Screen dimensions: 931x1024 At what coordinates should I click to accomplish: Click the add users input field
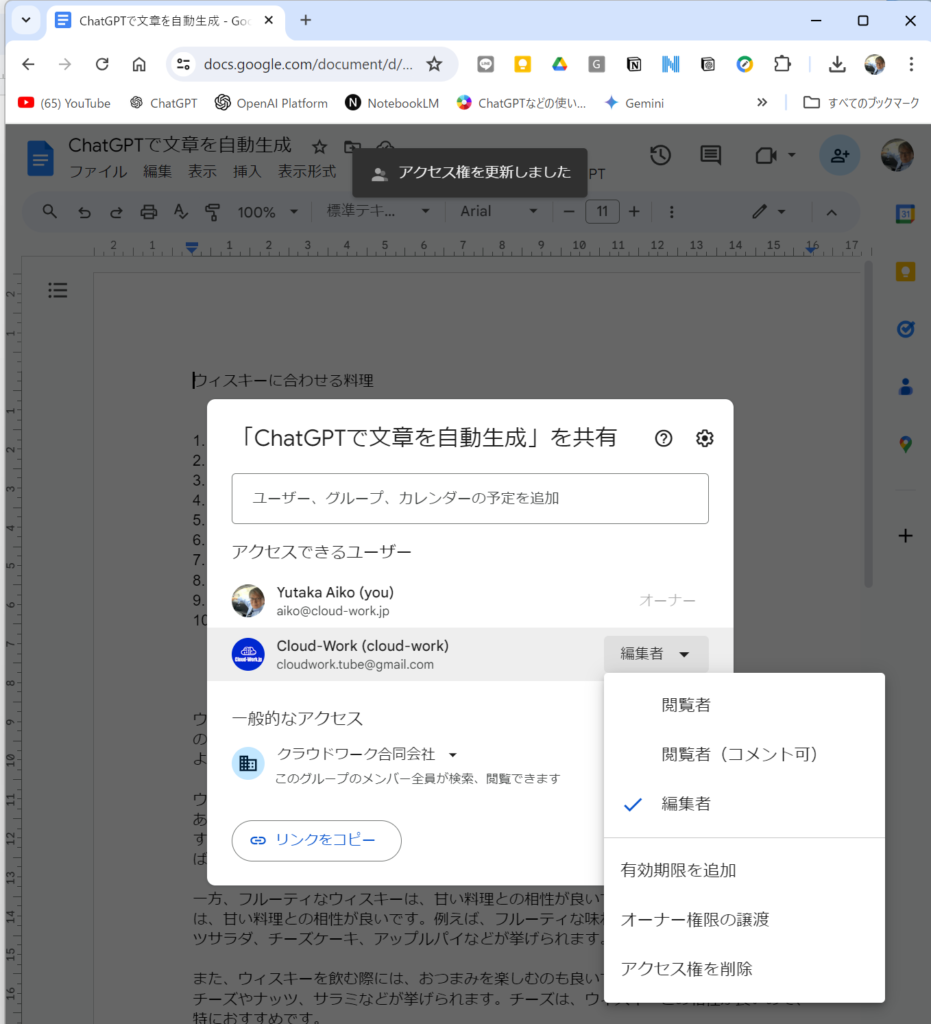coord(470,498)
